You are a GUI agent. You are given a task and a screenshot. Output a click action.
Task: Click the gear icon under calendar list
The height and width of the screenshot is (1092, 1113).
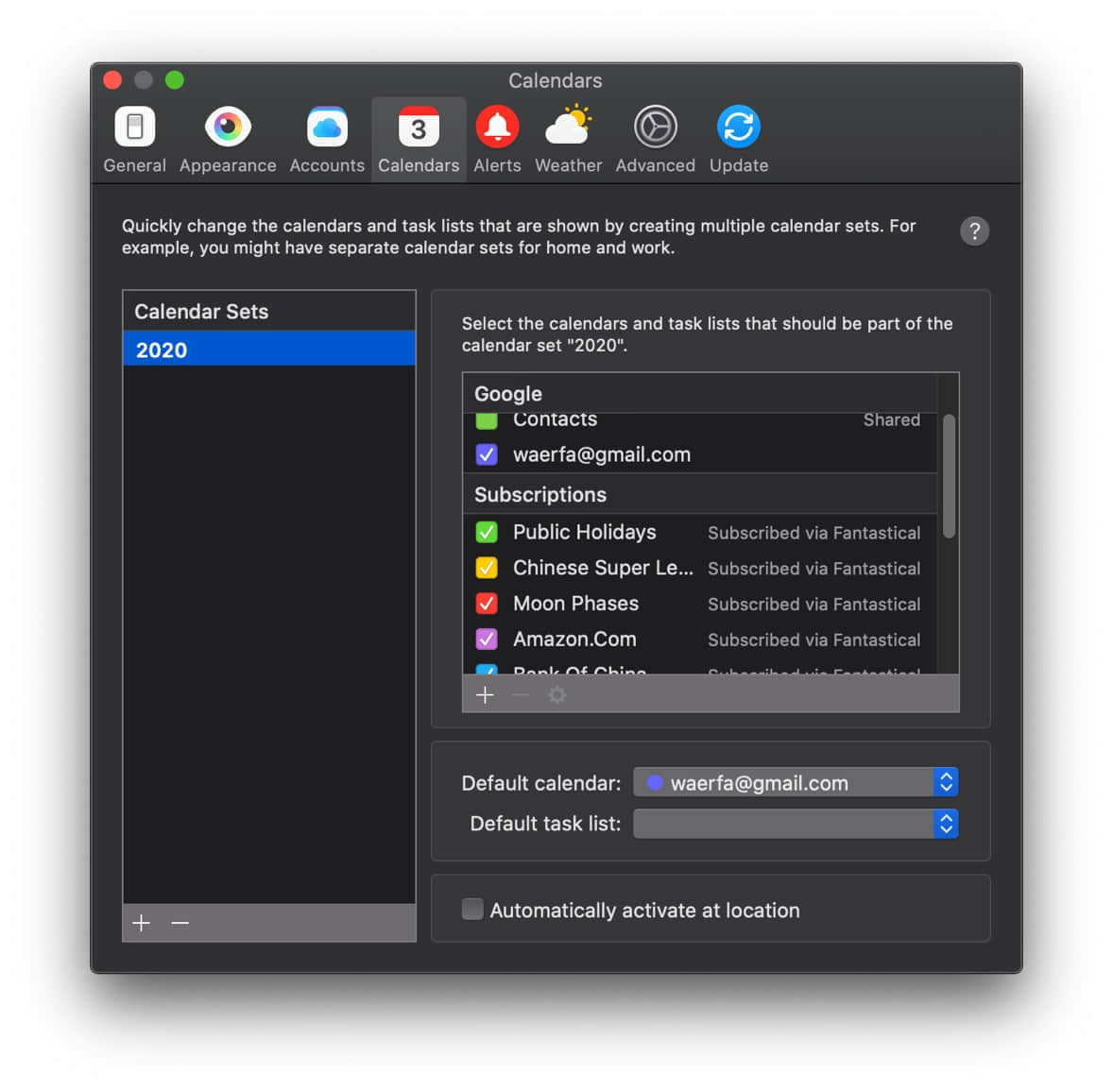click(557, 694)
